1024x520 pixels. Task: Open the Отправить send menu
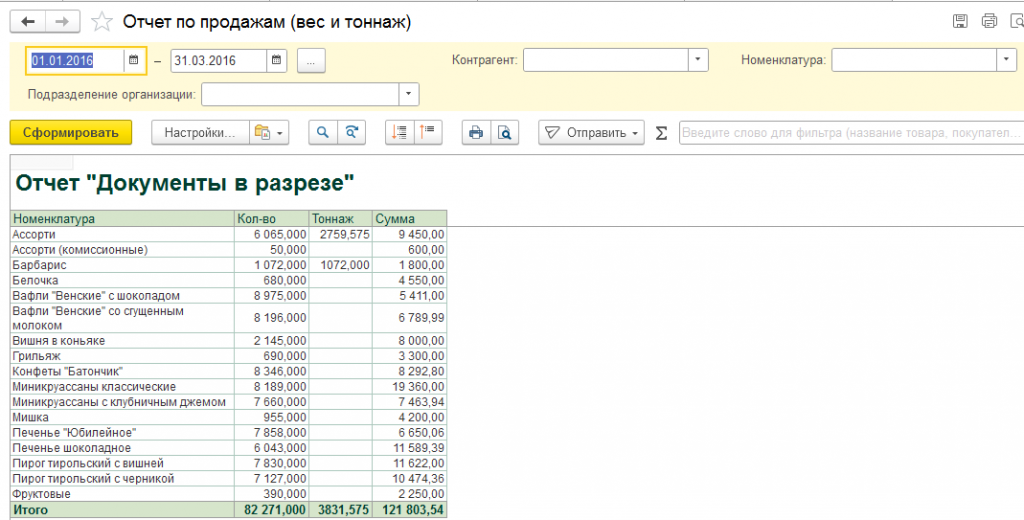(x=591, y=133)
